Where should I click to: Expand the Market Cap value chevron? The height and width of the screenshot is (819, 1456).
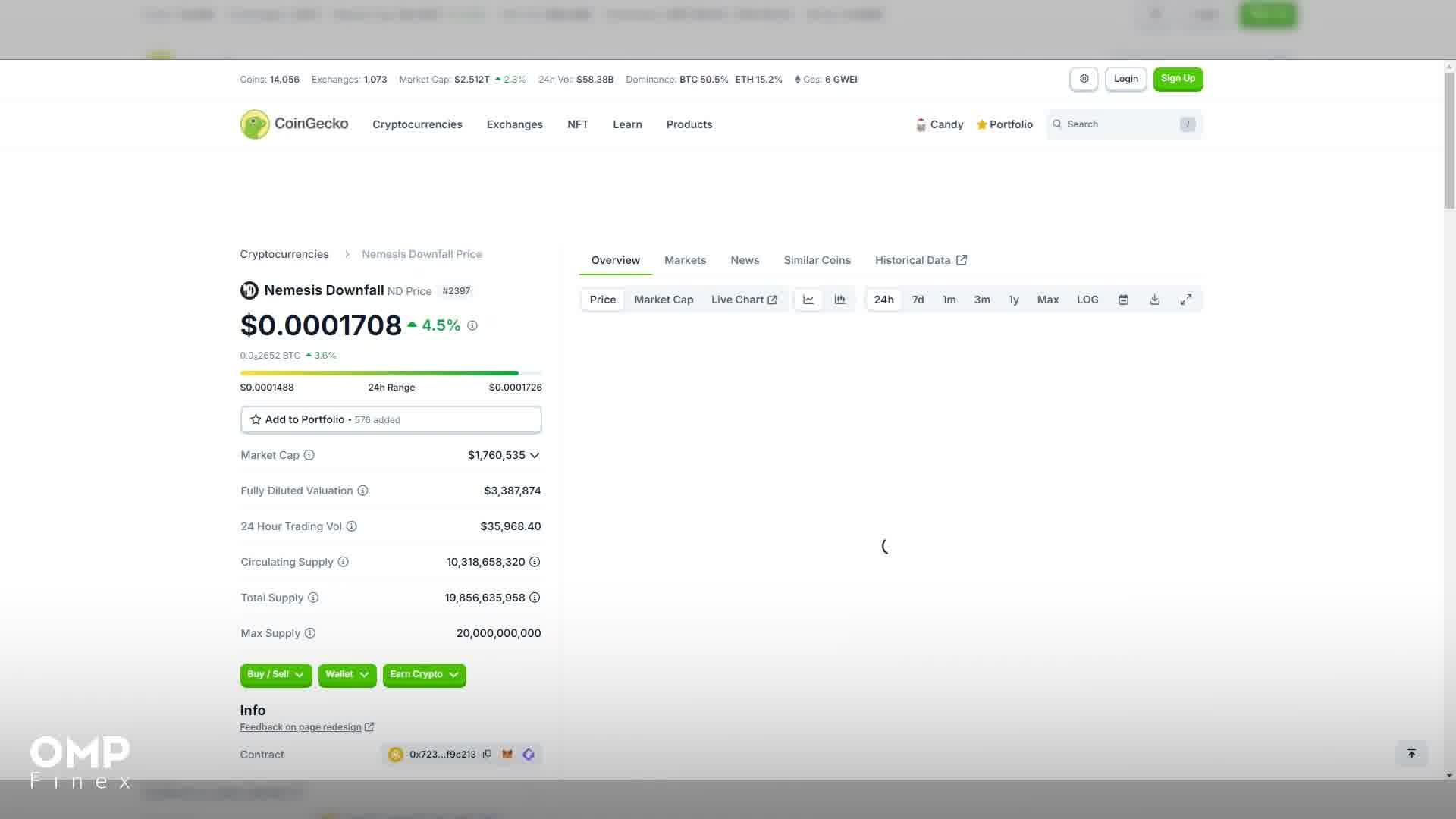point(535,456)
